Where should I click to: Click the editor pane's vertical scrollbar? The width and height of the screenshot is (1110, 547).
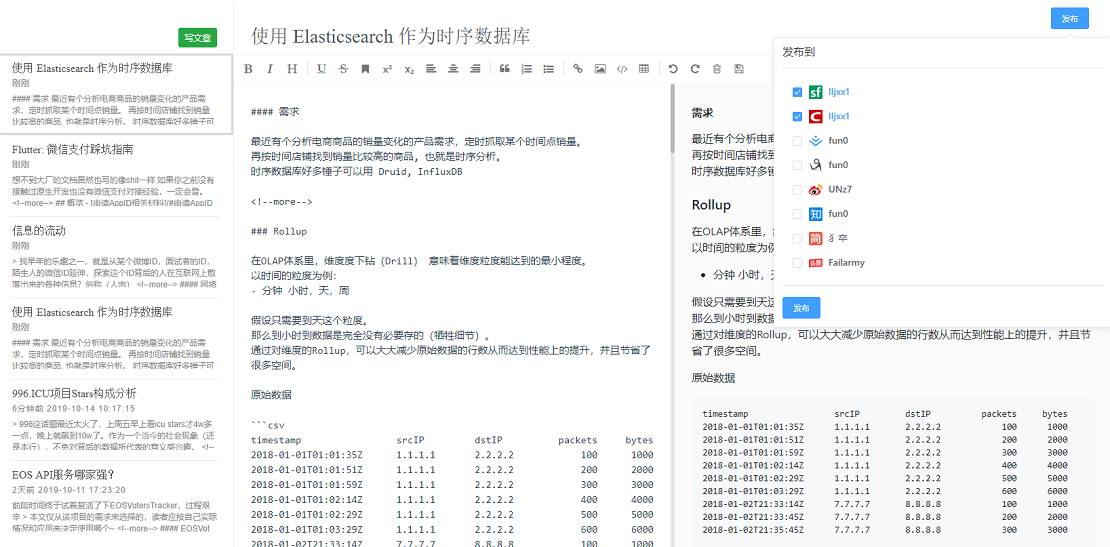coord(672,120)
